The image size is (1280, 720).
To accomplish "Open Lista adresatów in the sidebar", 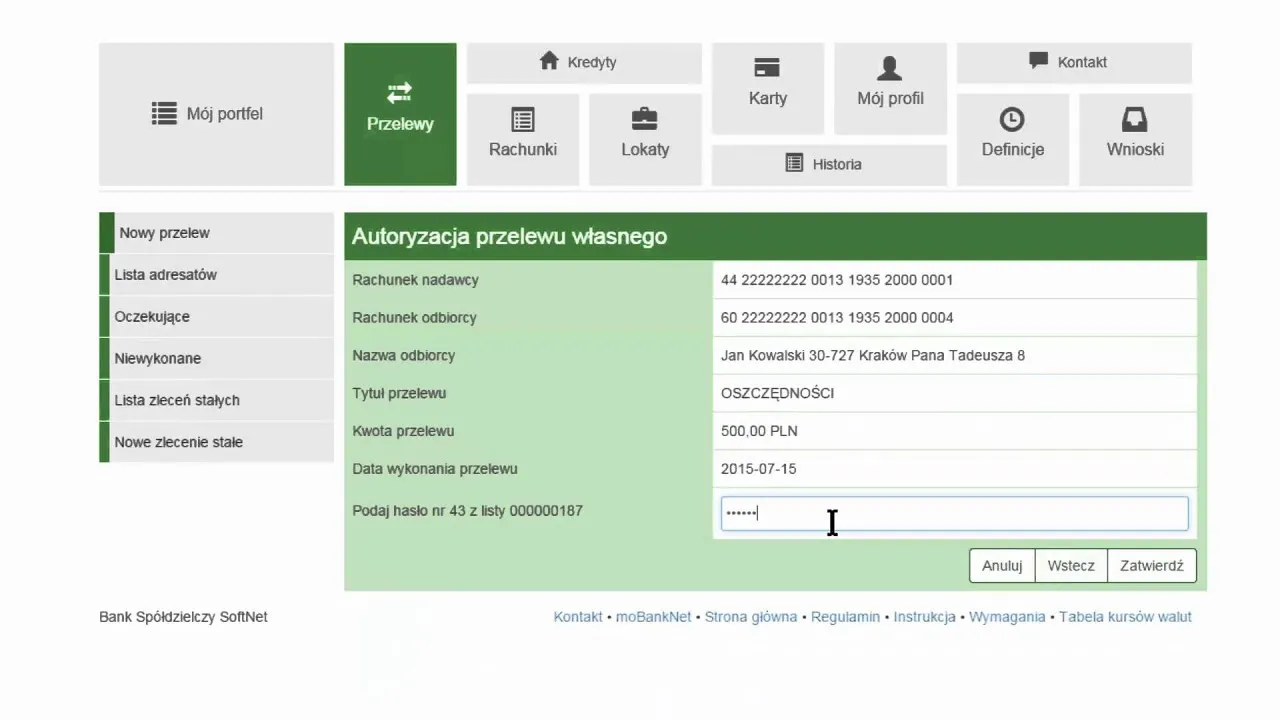I will coord(166,275).
